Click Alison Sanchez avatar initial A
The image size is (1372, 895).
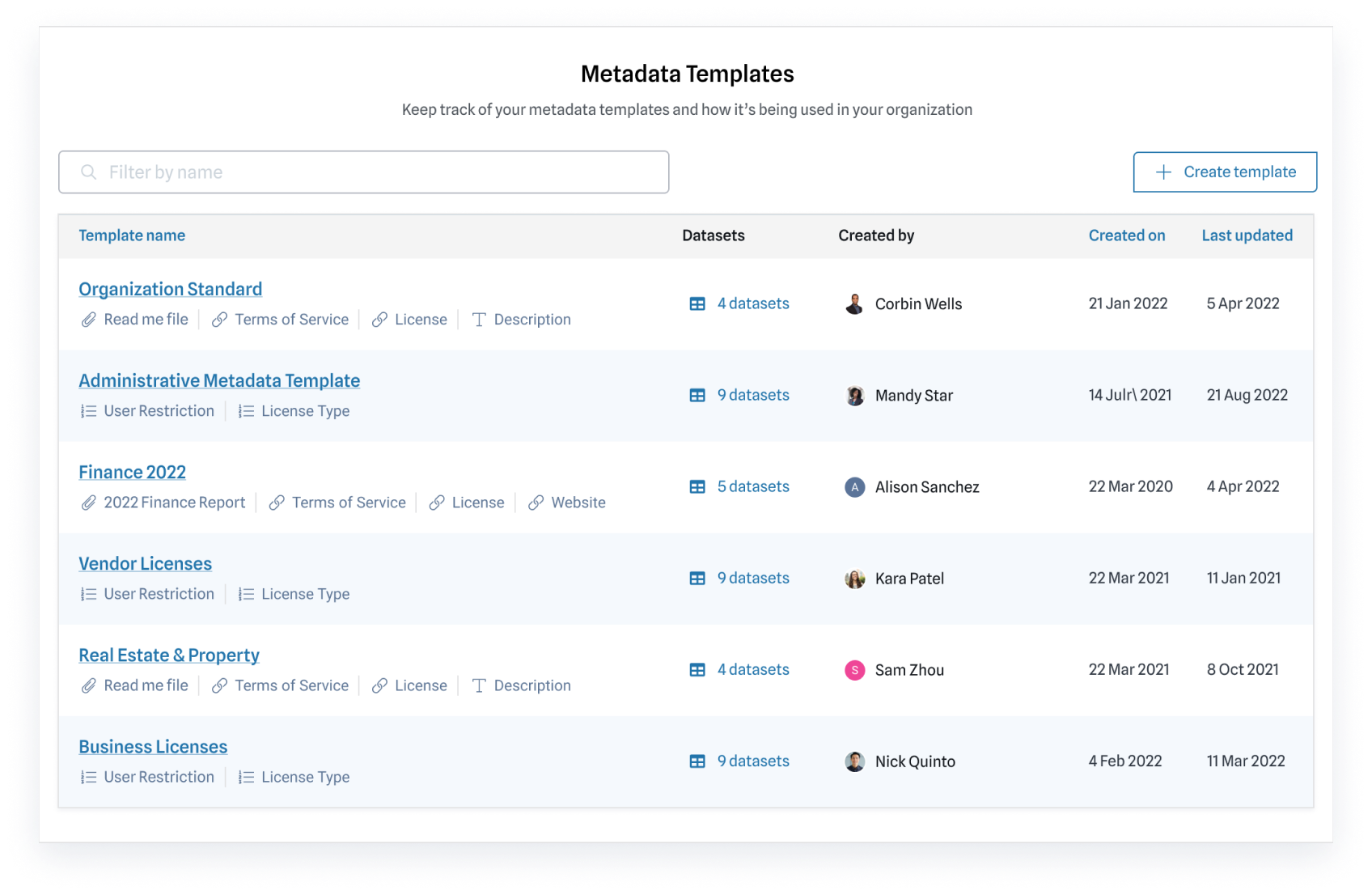pyautogui.click(x=854, y=487)
